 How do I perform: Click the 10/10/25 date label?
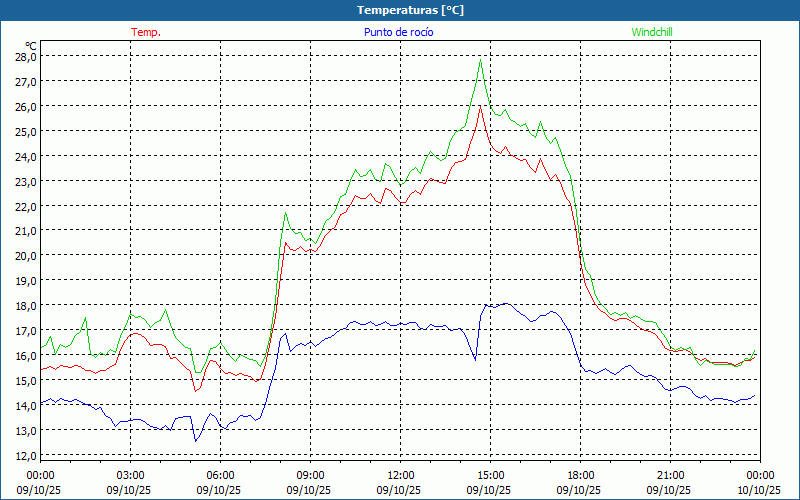pyautogui.click(x=758, y=490)
